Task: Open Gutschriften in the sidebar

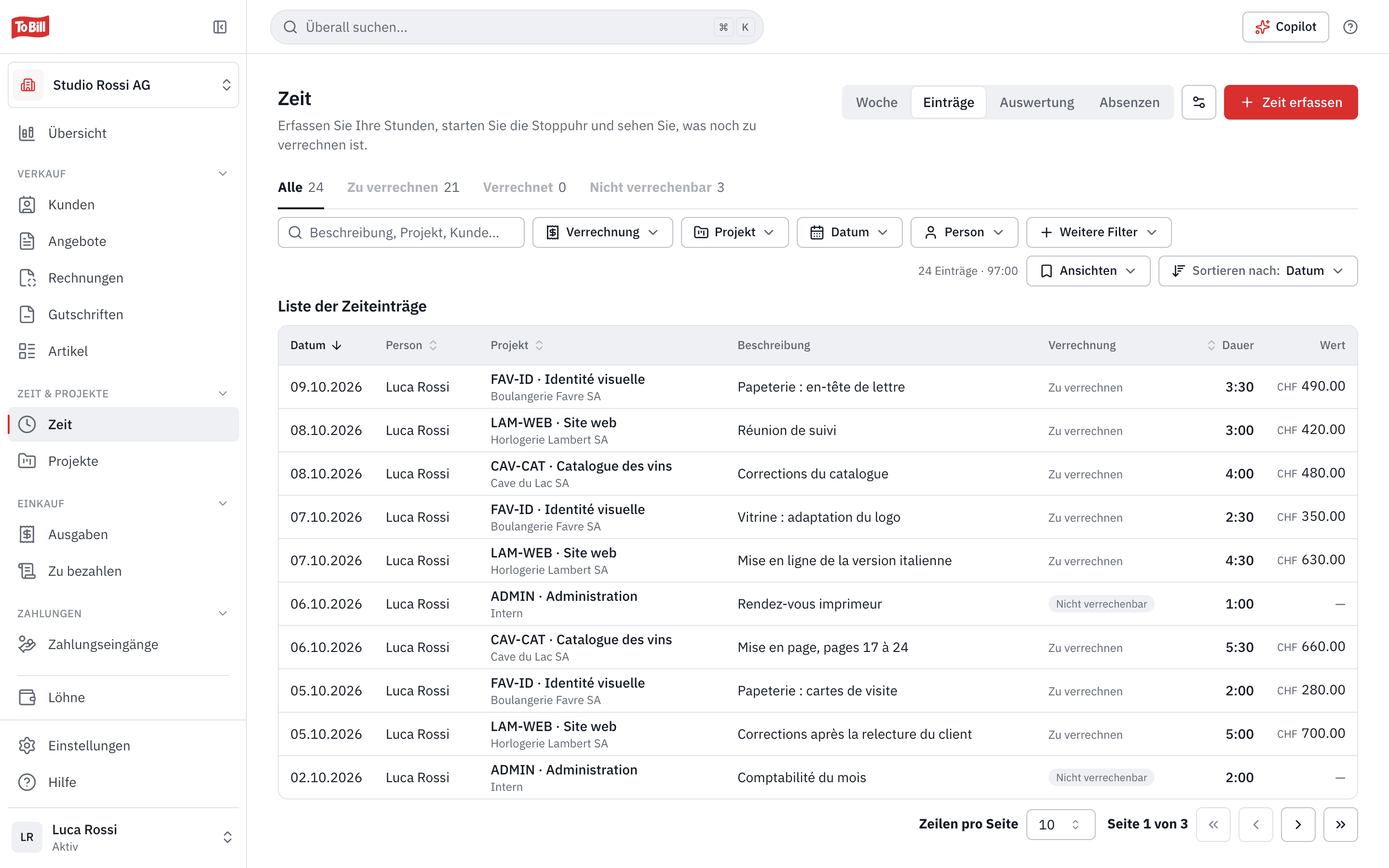Action: pyautogui.click(x=123, y=314)
